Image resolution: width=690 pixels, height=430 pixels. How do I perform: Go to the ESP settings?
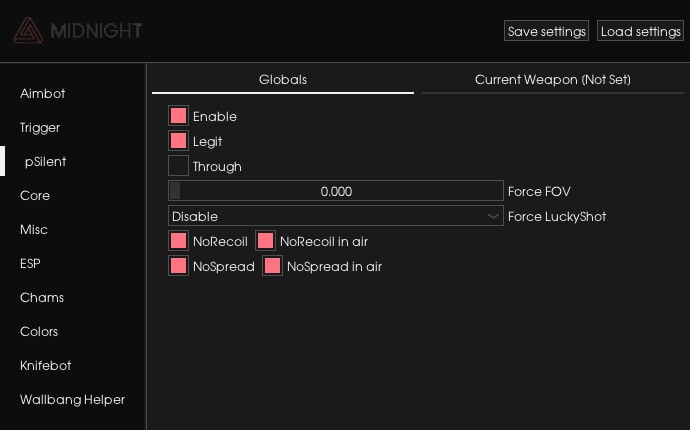click(x=30, y=263)
